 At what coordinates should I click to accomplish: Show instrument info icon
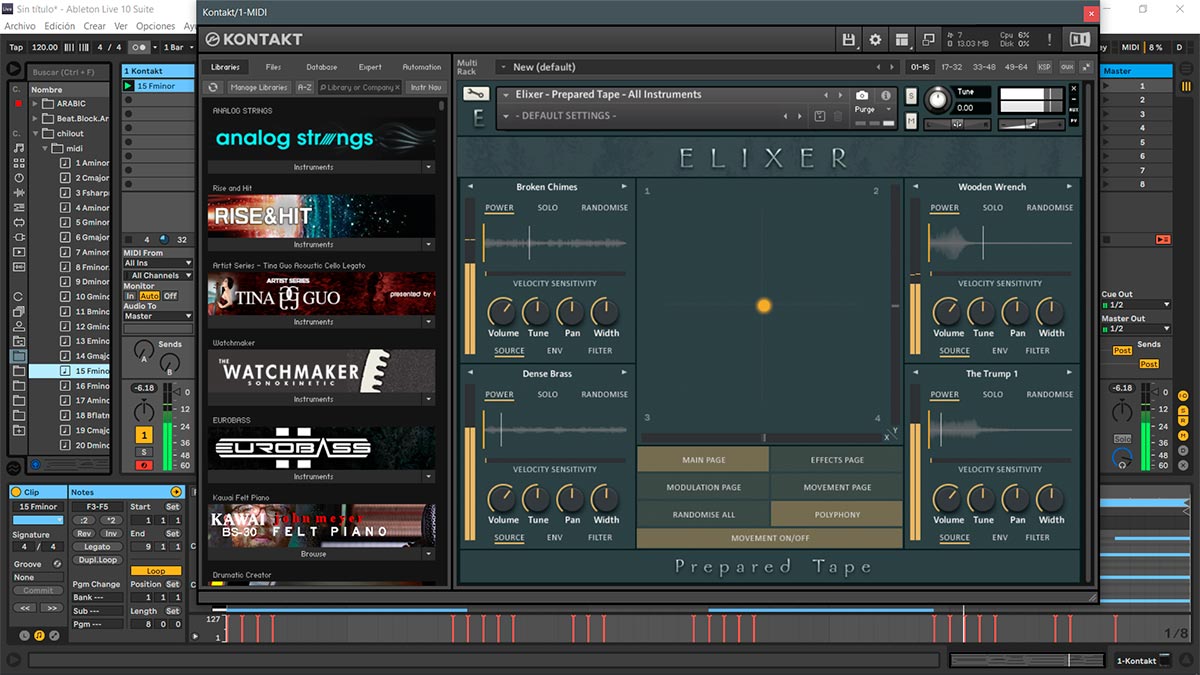pos(886,95)
